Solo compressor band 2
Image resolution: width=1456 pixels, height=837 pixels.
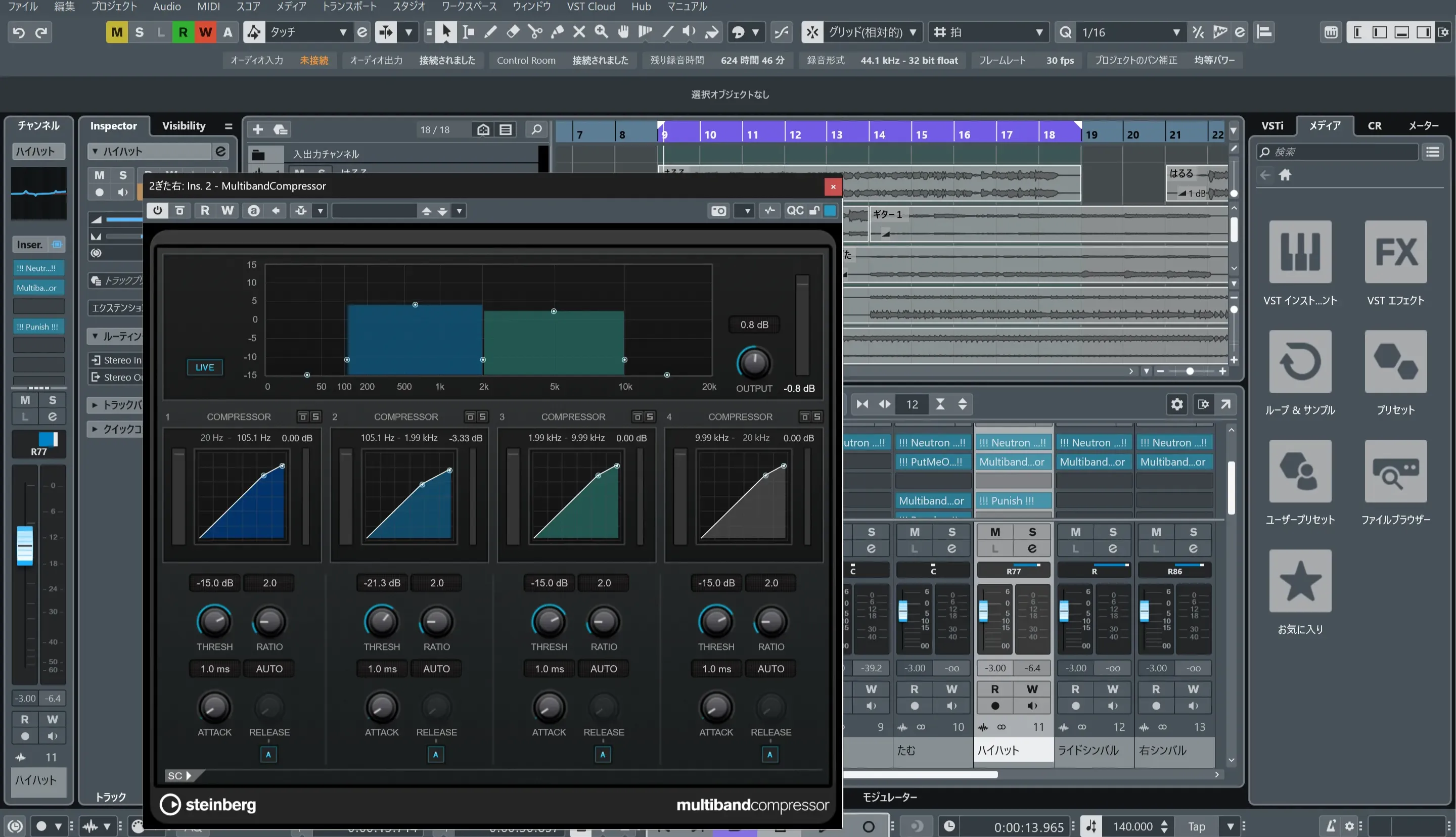[x=483, y=417]
